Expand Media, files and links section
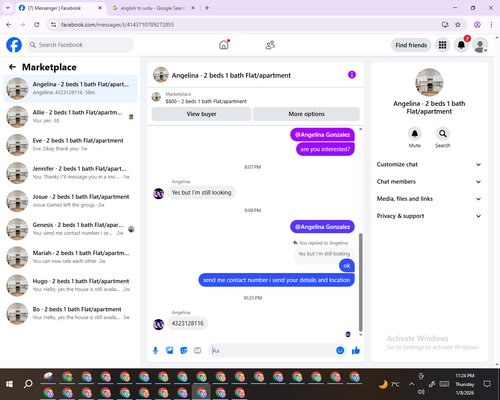This screenshot has height=400, width=500. pos(429,199)
